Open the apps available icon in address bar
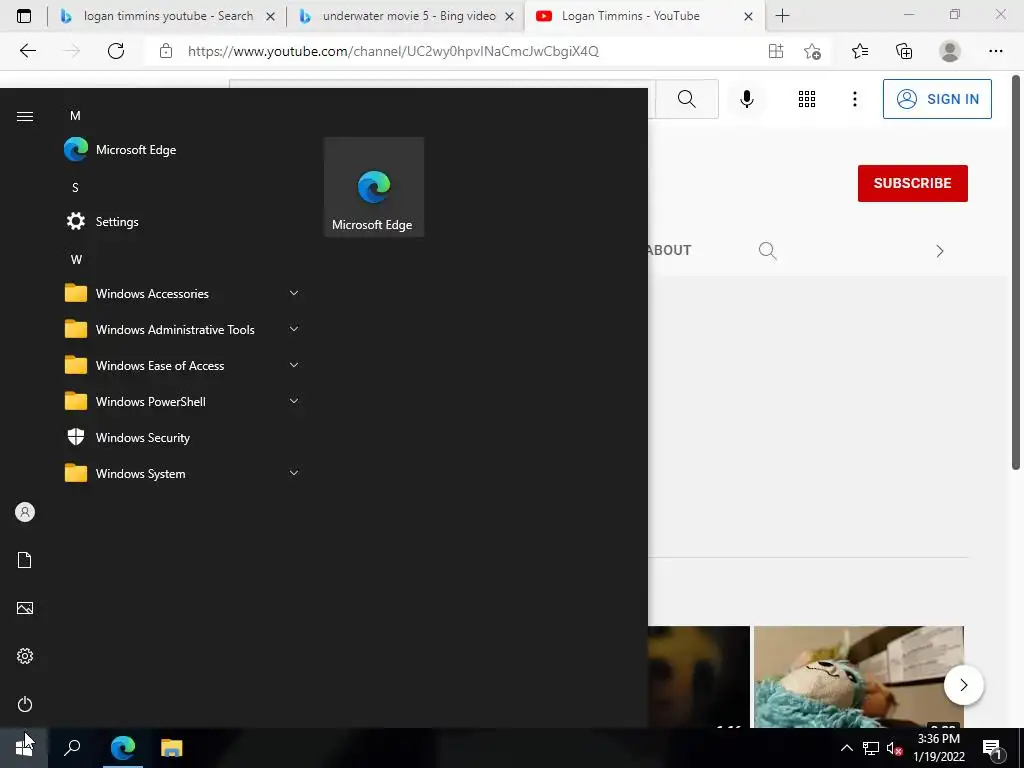 tap(776, 51)
